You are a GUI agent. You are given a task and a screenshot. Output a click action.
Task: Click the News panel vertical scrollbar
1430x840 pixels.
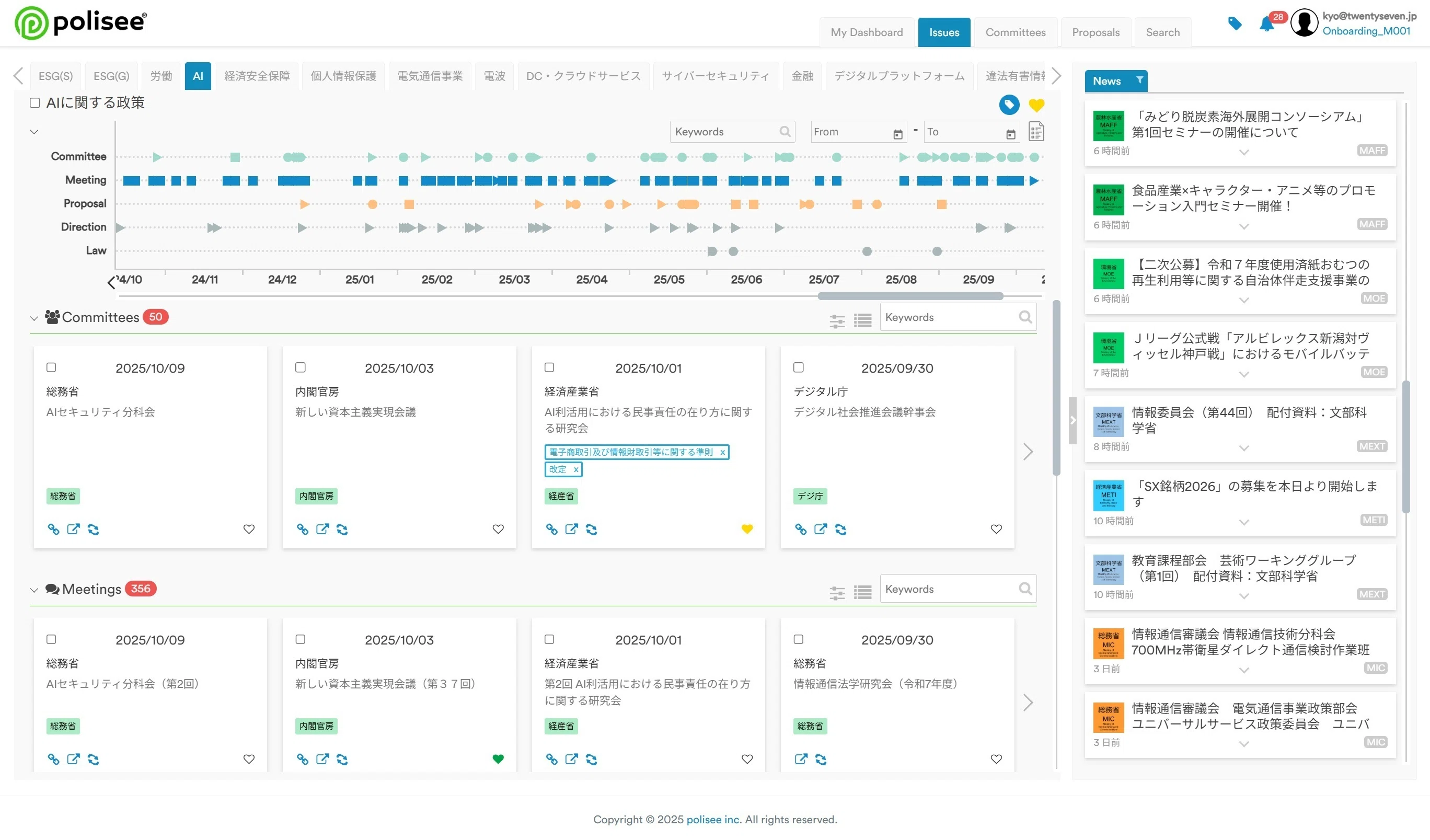(x=1405, y=447)
